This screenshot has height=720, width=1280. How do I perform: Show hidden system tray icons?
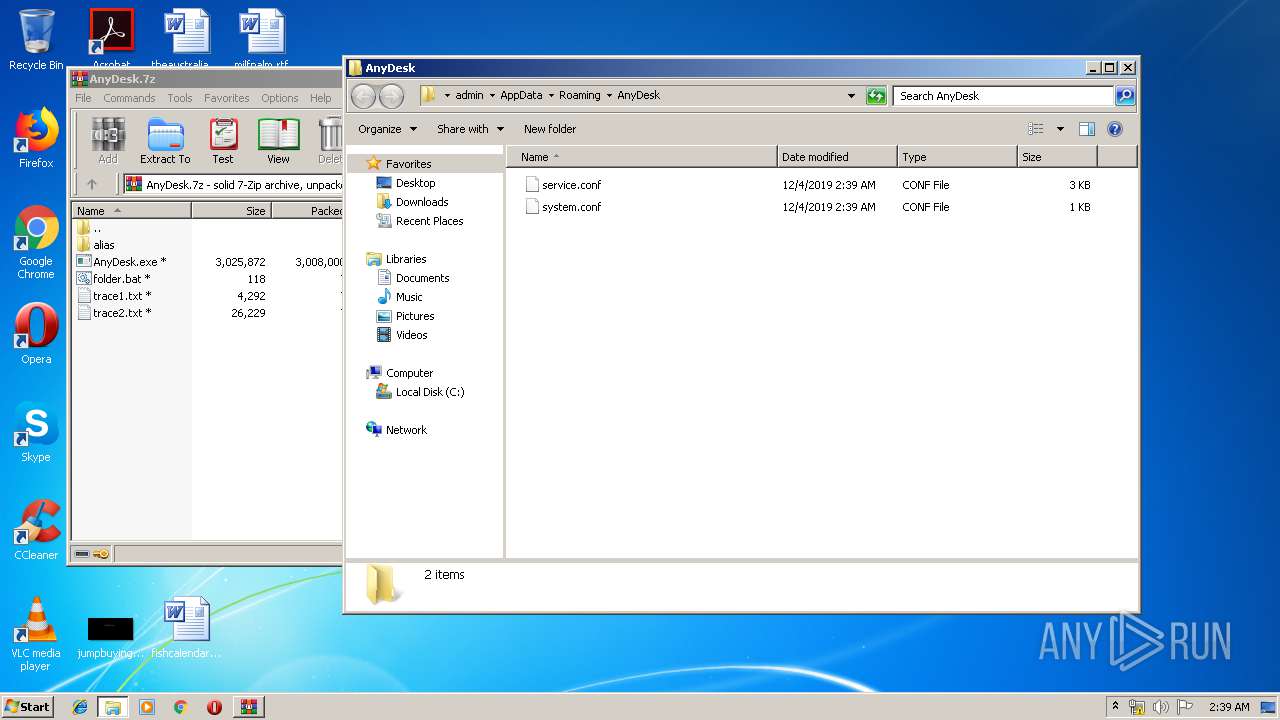[1116, 707]
